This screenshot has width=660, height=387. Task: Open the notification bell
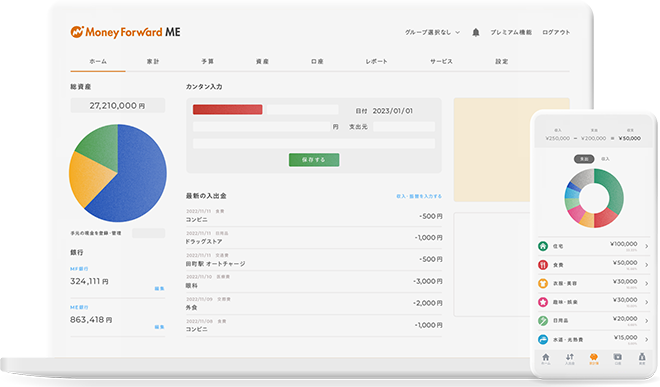[x=476, y=32]
